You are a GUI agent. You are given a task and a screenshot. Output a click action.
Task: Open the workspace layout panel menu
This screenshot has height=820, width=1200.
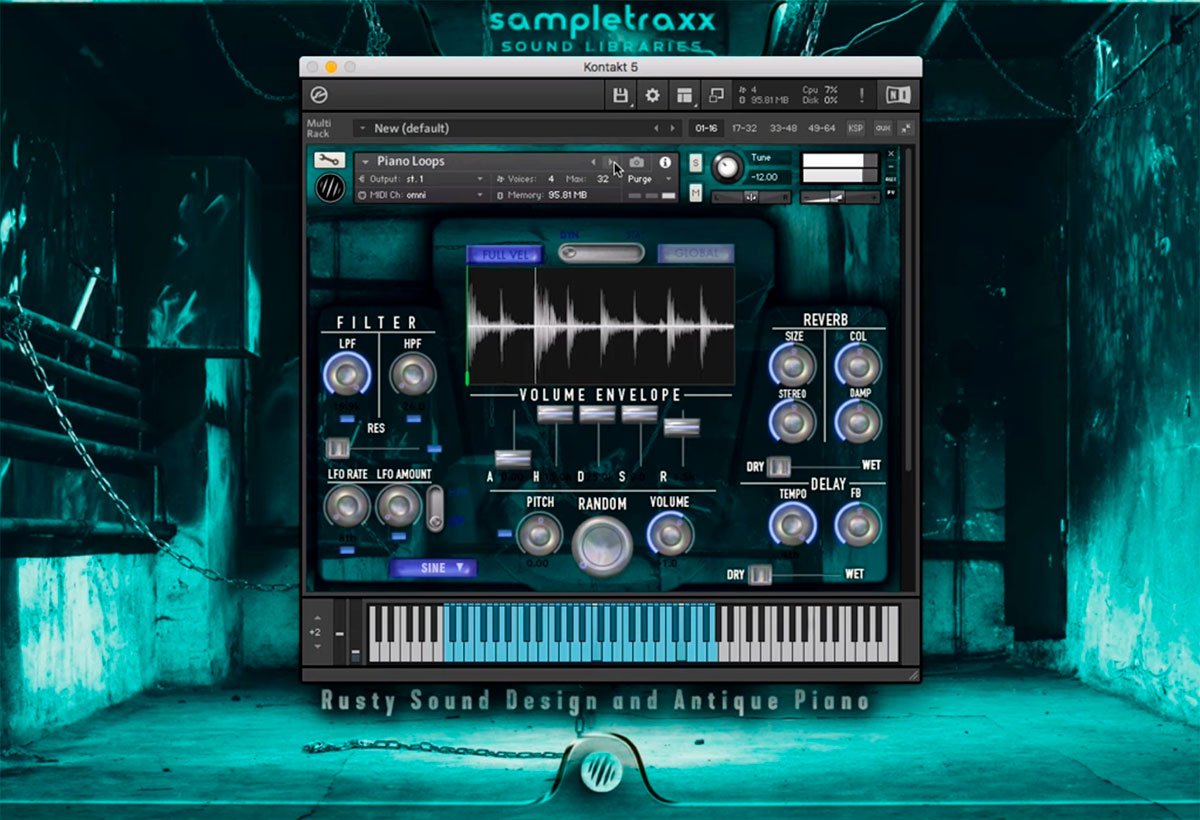[x=684, y=96]
